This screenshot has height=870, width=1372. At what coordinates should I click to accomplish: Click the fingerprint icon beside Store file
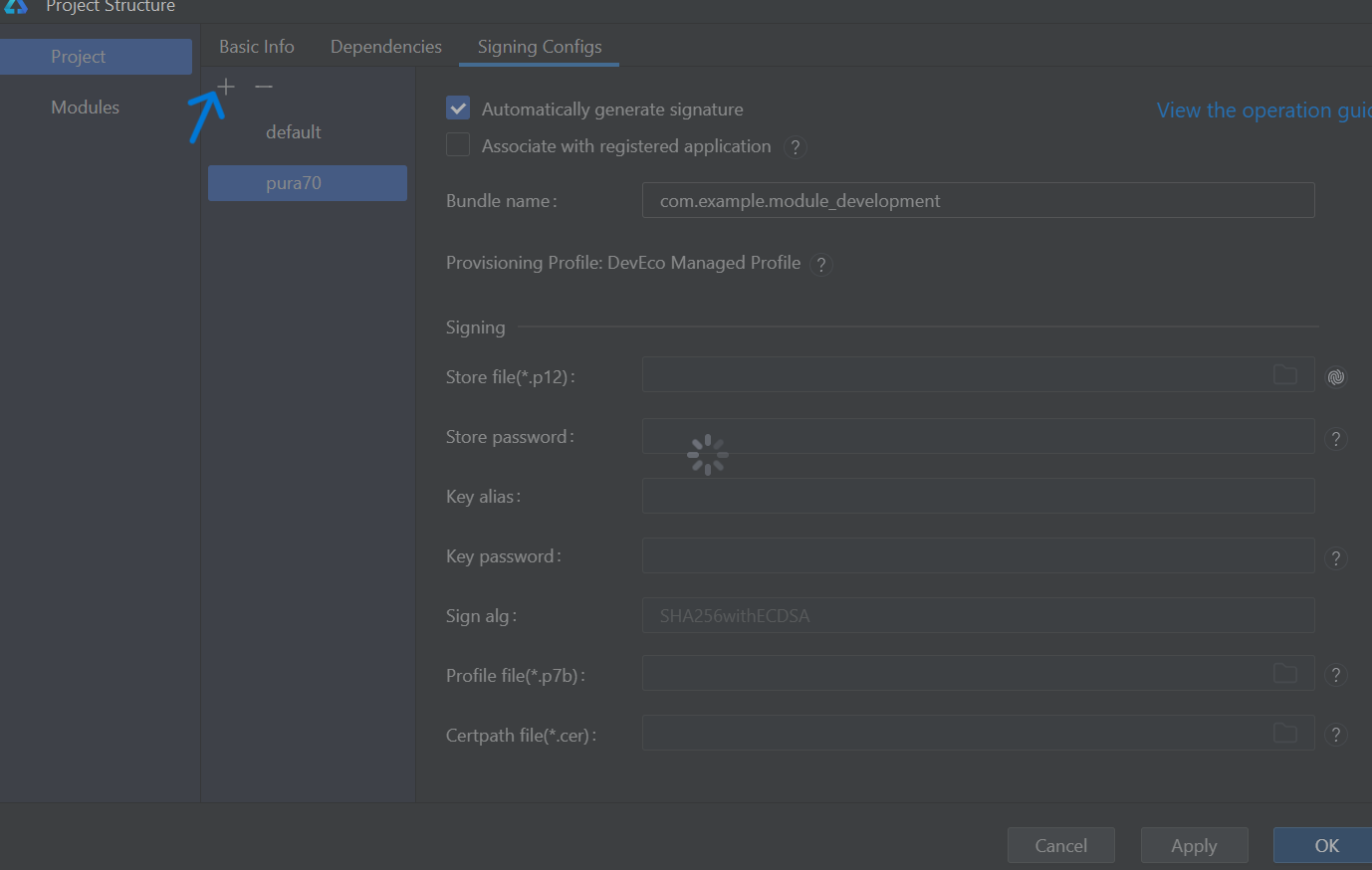pos(1336,377)
